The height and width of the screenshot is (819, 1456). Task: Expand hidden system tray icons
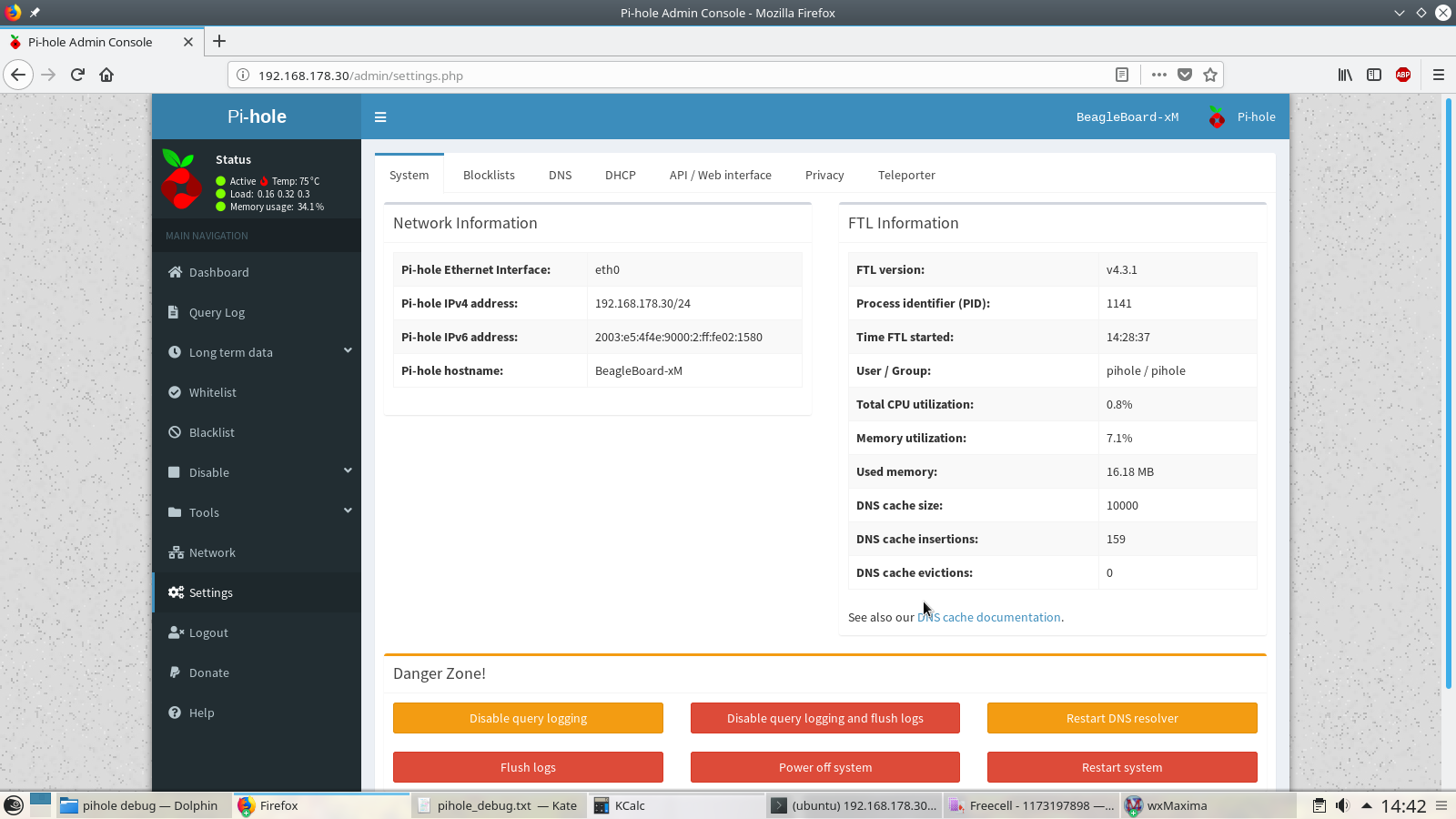tap(1366, 805)
